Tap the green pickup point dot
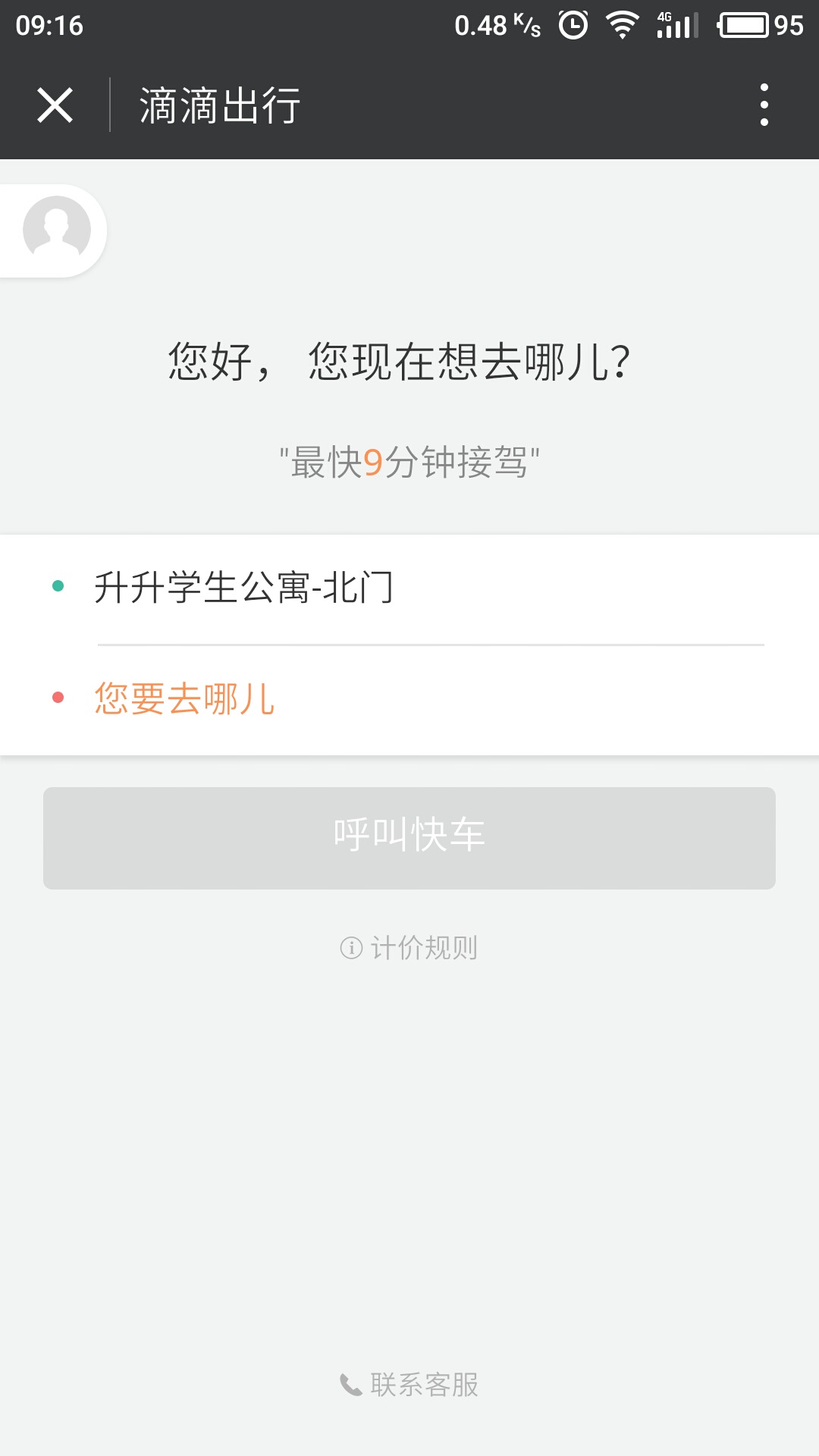This screenshot has height=1456, width=819. point(58,585)
